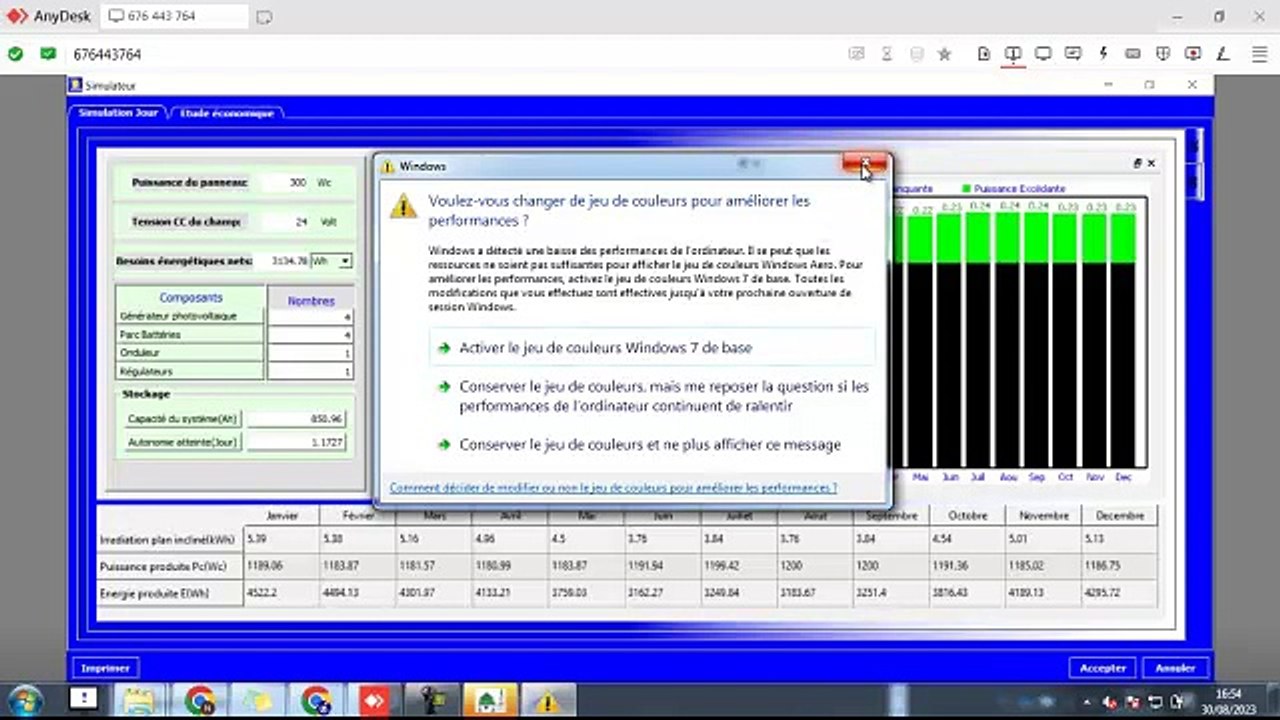Open AnyDesk keyboard settings icon
The height and width of the screenshot is (720, 1280).
click(x=1133, y=54)
